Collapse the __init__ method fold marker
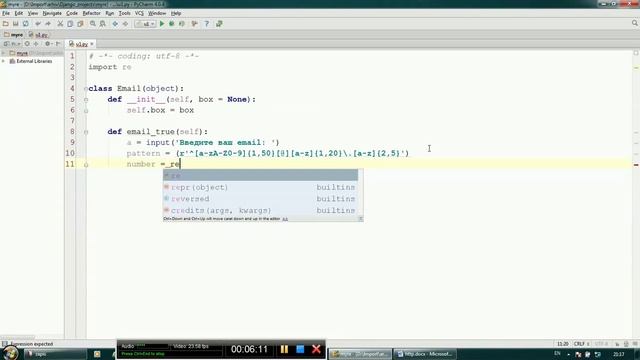 (86, 100)
